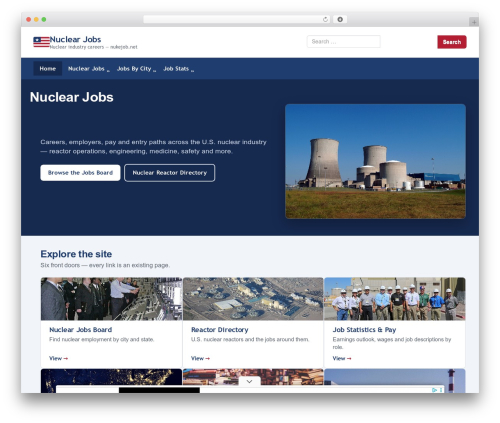Click 'Earnings outlook, wages' description text
The image size is (500, 423).
pyautogui.click(x=392, y=343)
